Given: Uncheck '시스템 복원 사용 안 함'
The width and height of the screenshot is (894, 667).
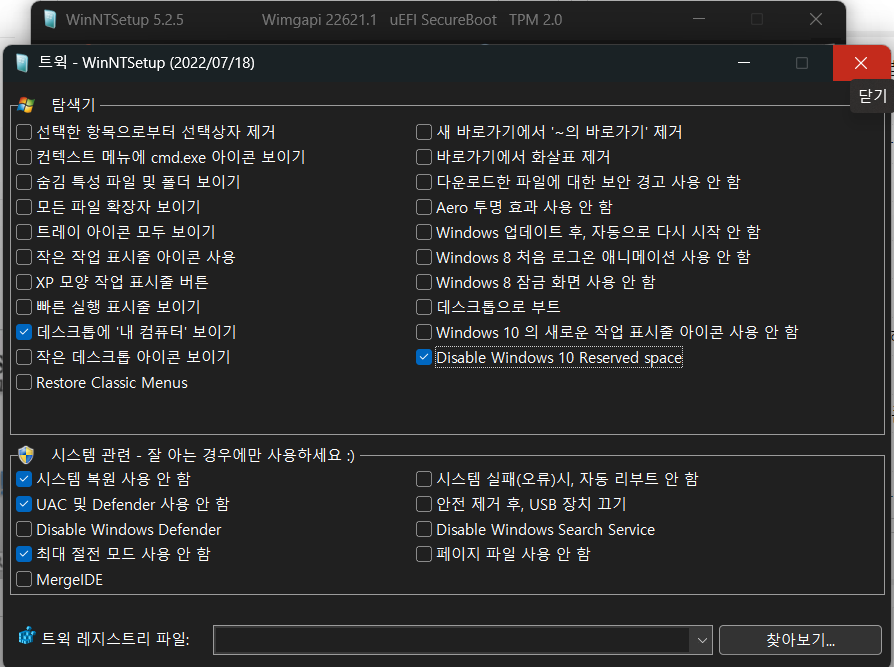Looking at the screenshot, I should tap(24, 479).
